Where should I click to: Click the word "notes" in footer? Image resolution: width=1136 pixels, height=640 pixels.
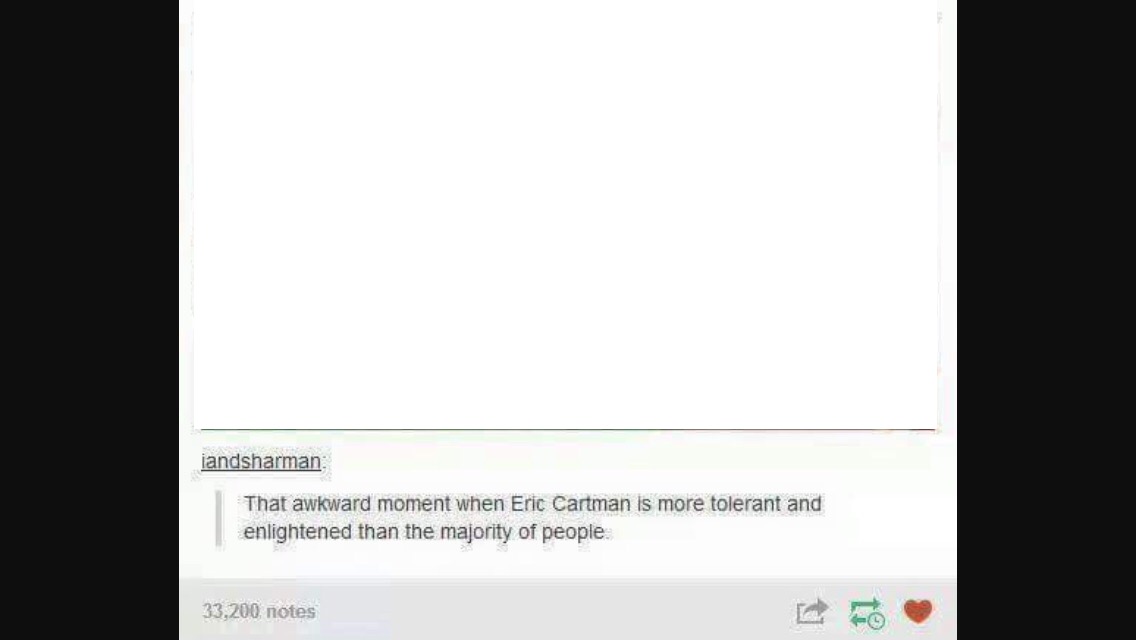291,612
